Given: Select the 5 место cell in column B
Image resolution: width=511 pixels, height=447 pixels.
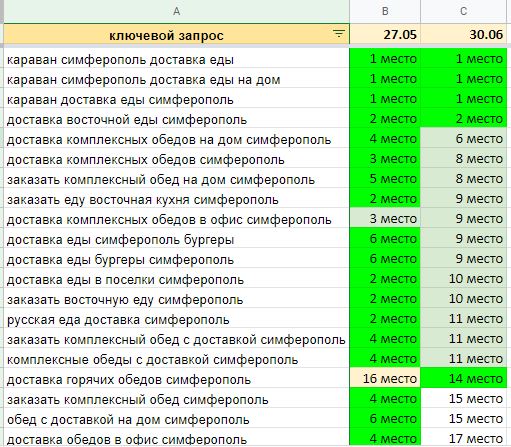Looking at the screenshot, I should (x=385, y=179).
